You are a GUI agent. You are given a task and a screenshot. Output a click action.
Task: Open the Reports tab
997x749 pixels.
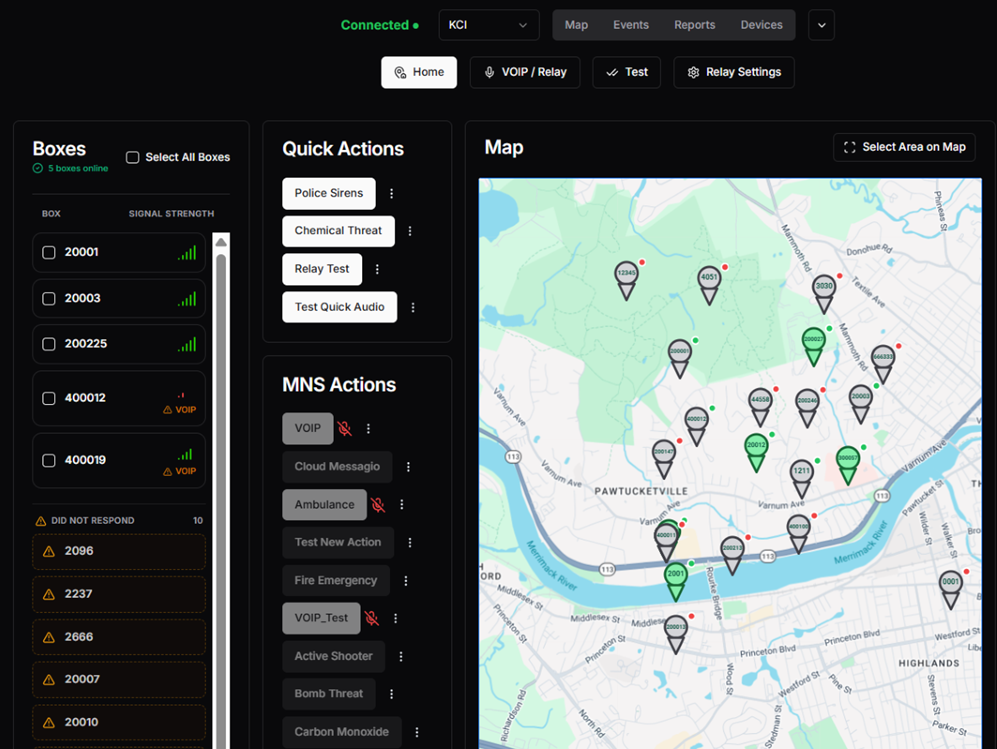694,25
